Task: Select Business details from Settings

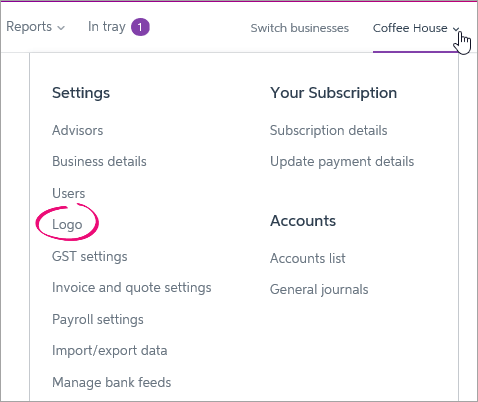Action: click(99, 162)
